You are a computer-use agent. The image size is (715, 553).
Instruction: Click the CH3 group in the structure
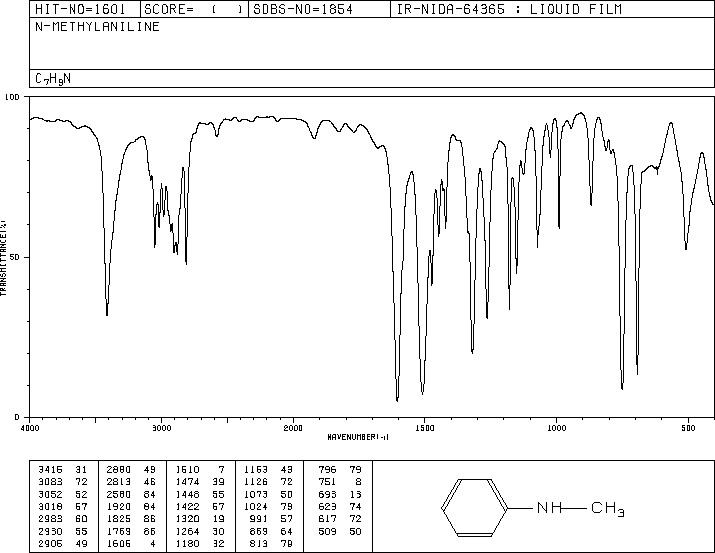click(607, 508)
